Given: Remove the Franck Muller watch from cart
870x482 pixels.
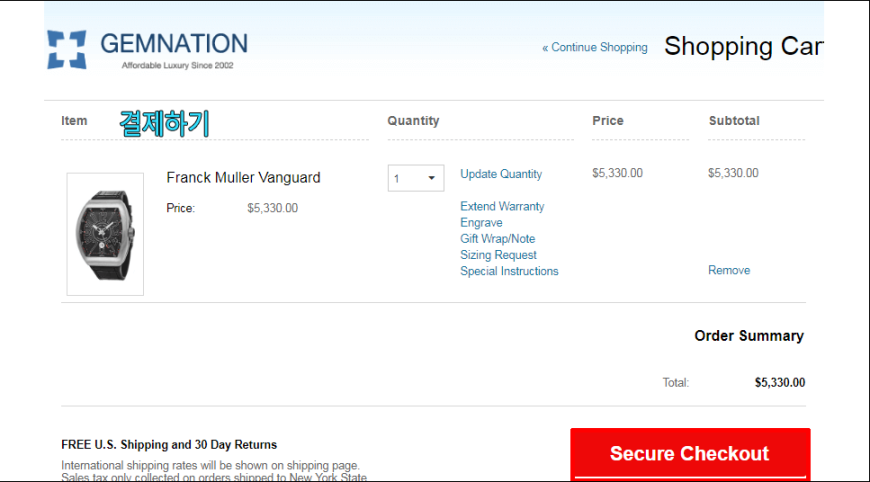Looking at the screenshot, I should click(729, 270).
